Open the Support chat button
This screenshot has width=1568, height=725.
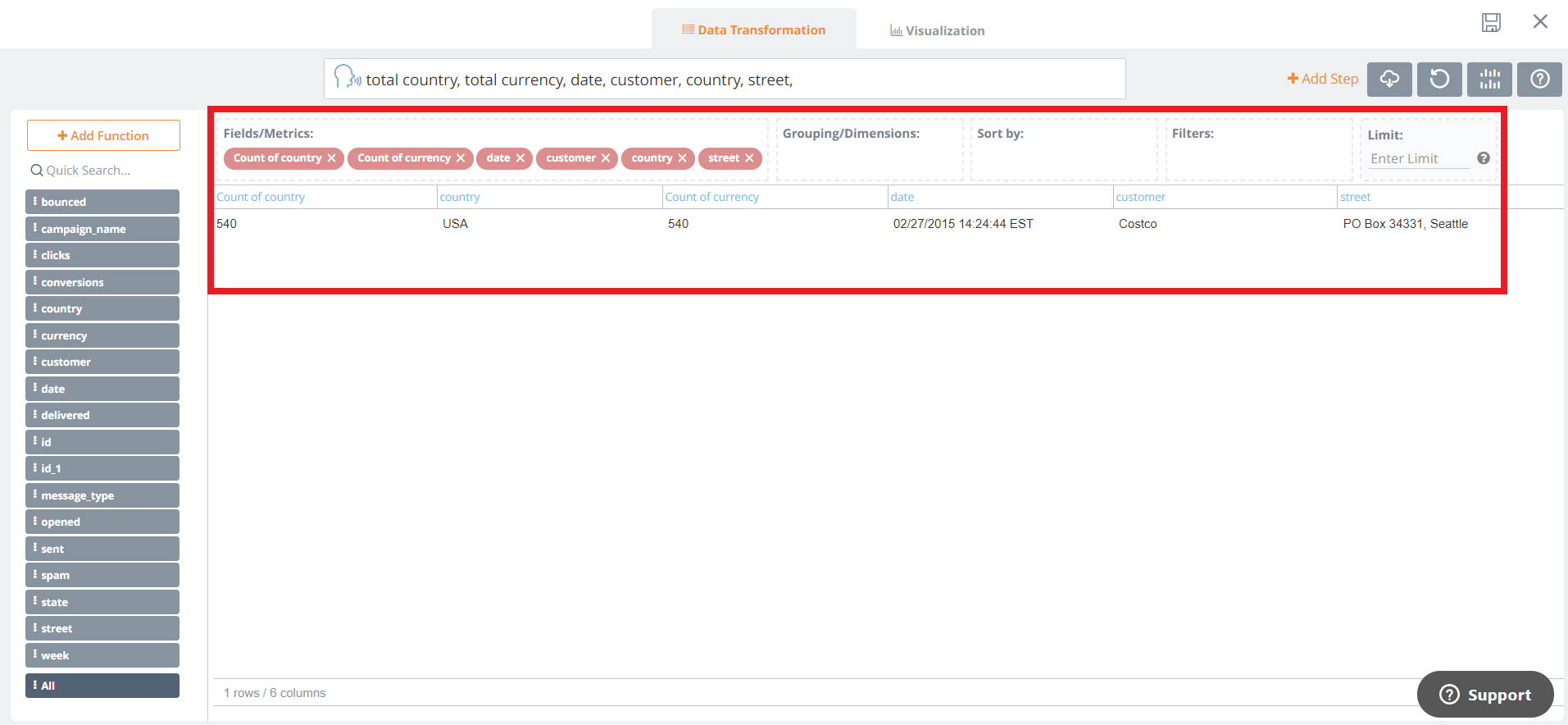tap(1484, 695)
